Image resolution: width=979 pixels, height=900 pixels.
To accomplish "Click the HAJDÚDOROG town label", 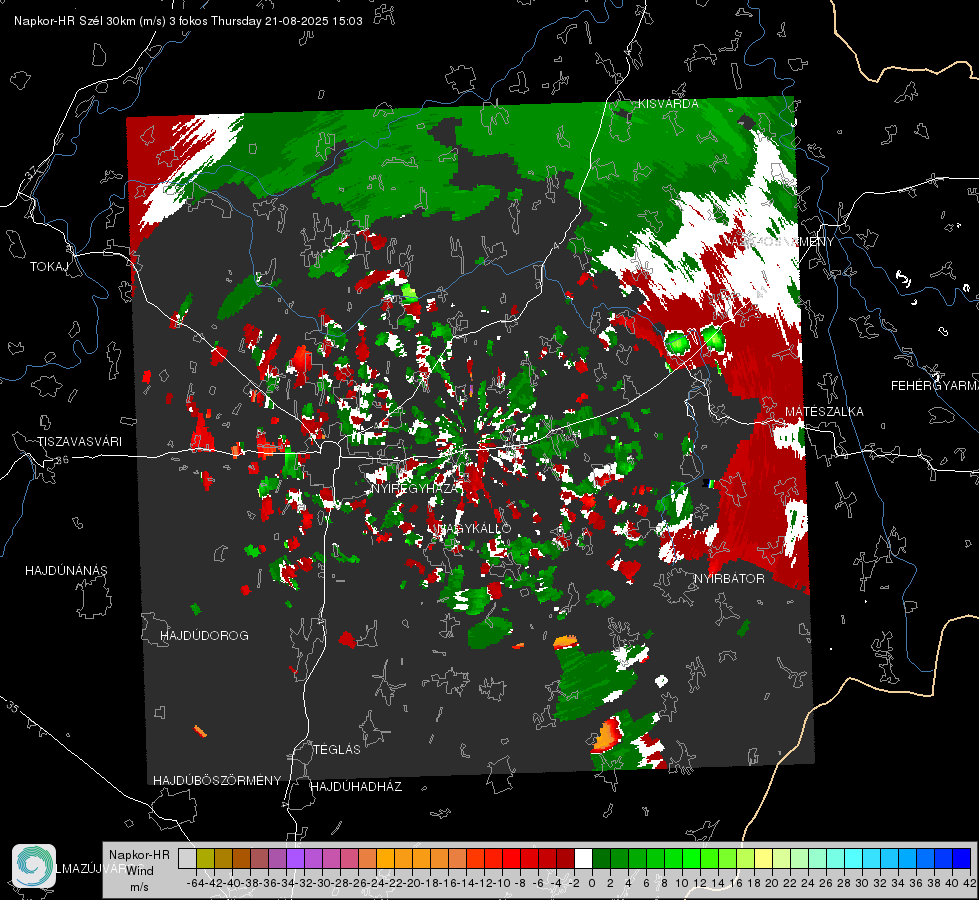I will (204, 635).
